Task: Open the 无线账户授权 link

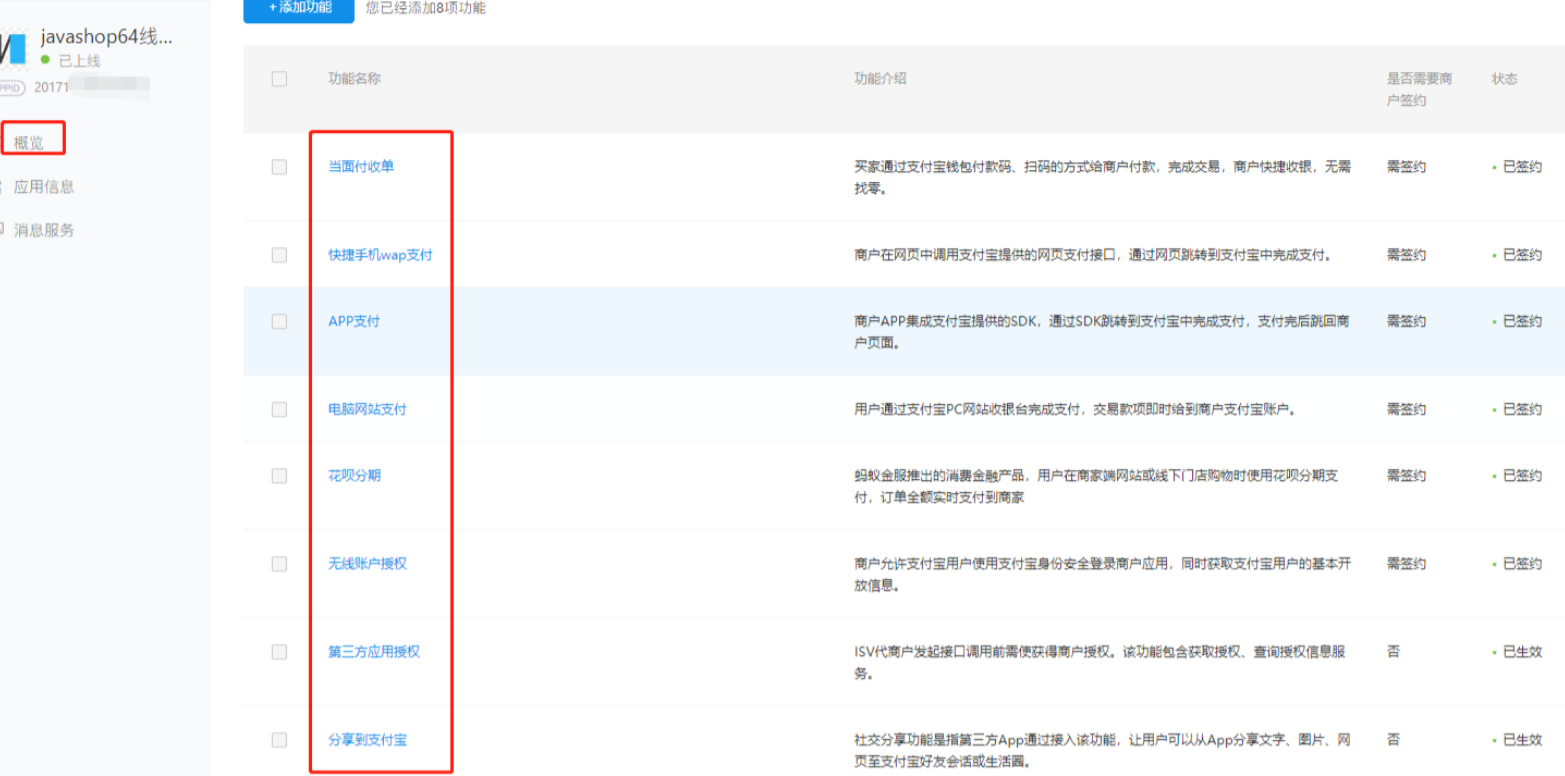Action: tap(368, 563)
